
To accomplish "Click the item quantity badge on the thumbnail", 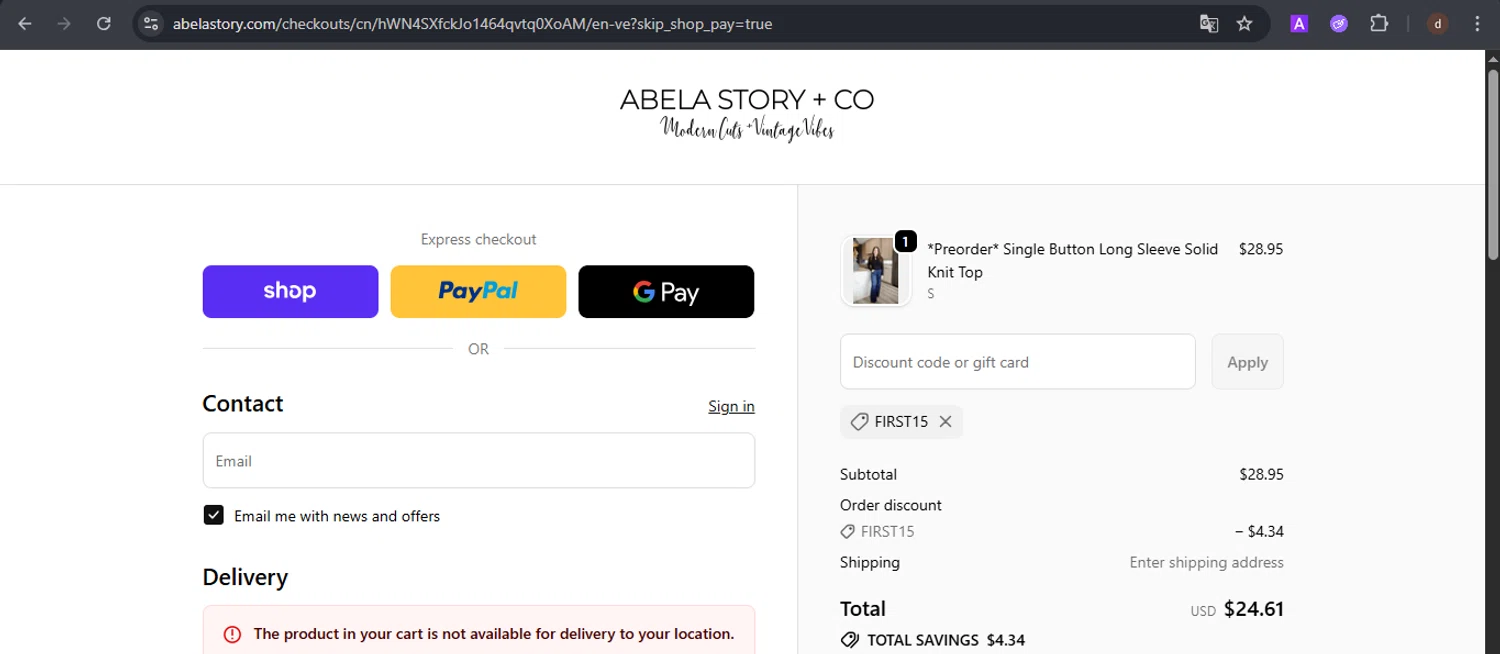I will tap(905, 241).
